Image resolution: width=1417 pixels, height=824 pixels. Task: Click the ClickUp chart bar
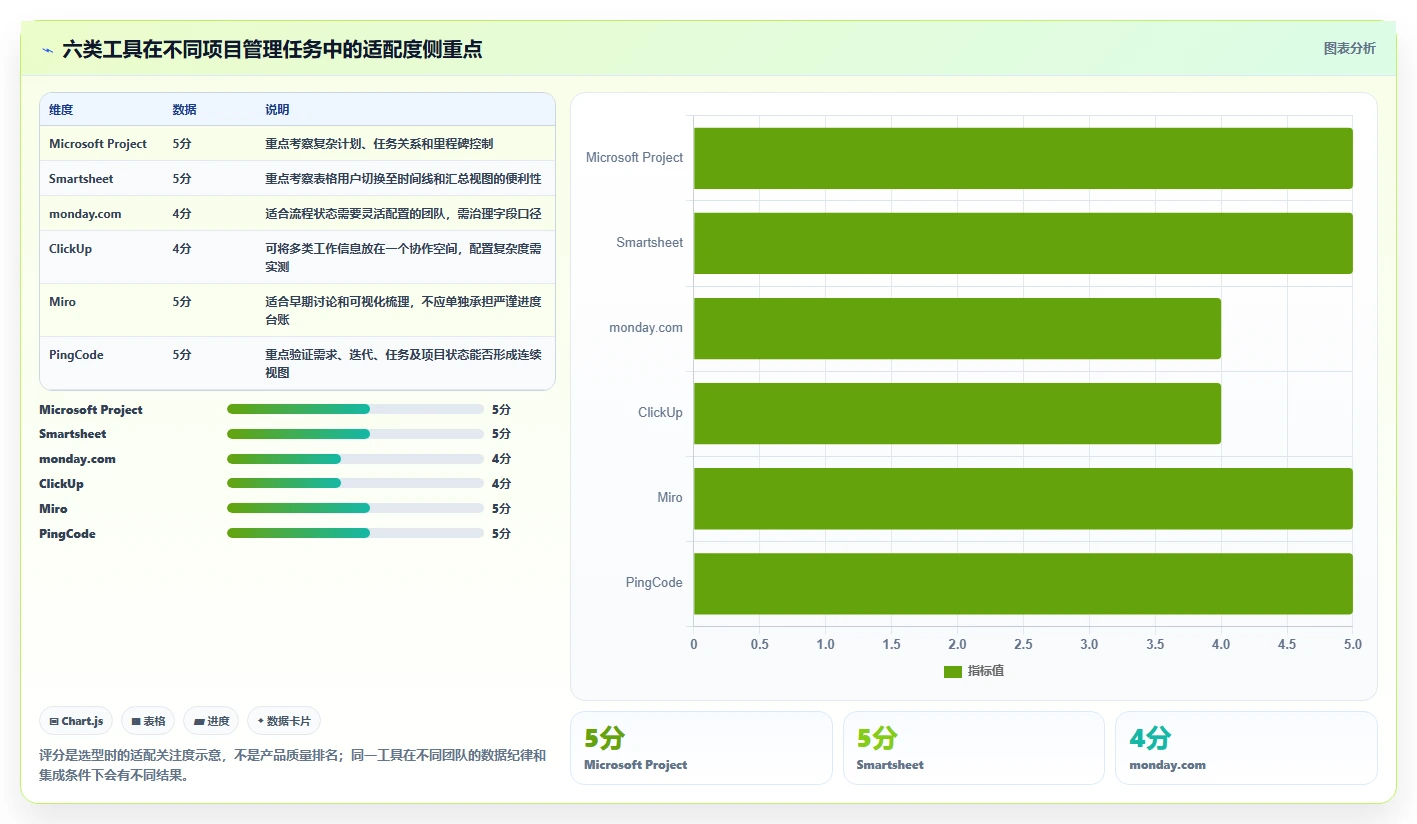pos(957,413)
